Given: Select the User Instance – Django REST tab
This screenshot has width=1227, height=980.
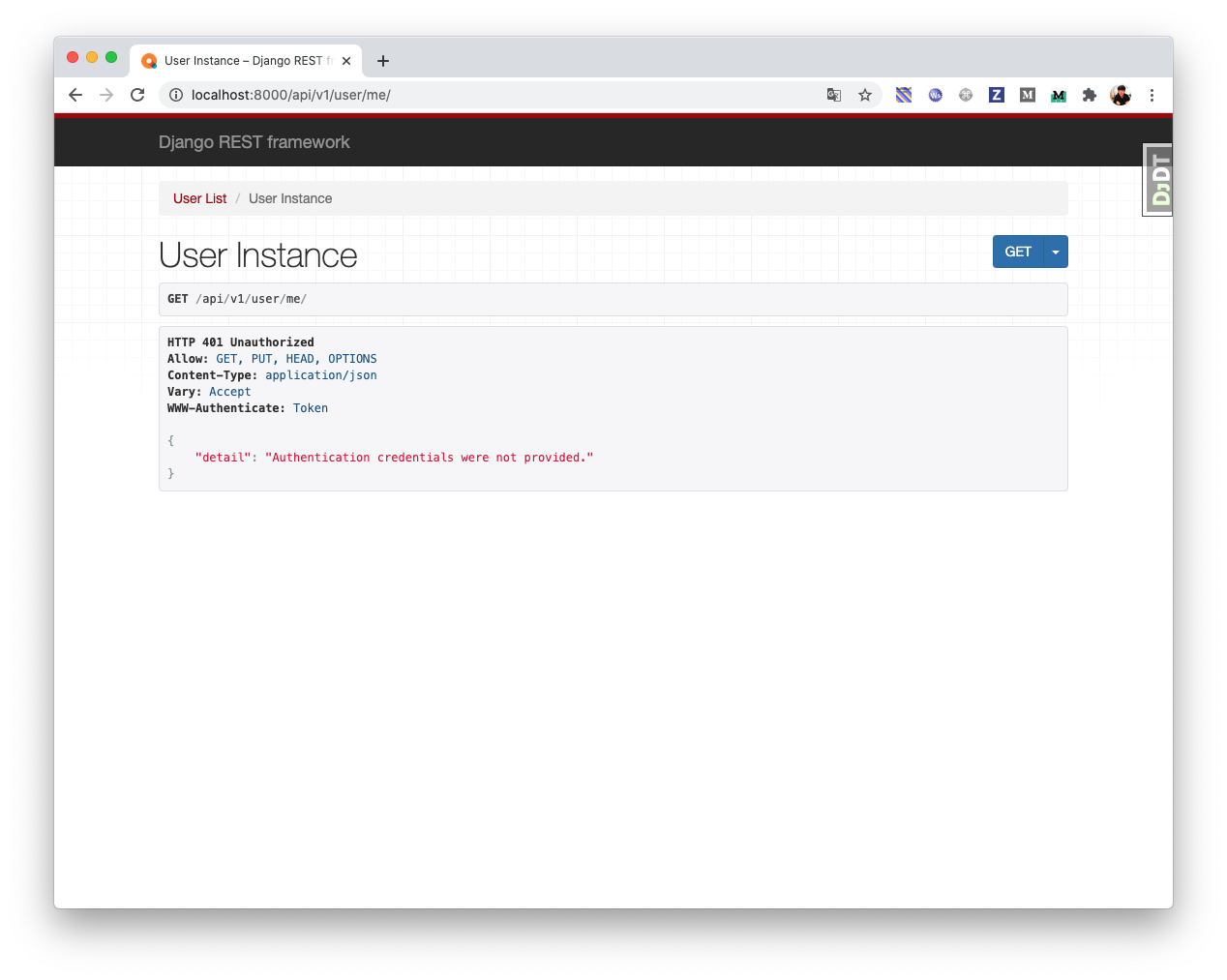Looking at the screenshot, I should click(x=246, y=60).
